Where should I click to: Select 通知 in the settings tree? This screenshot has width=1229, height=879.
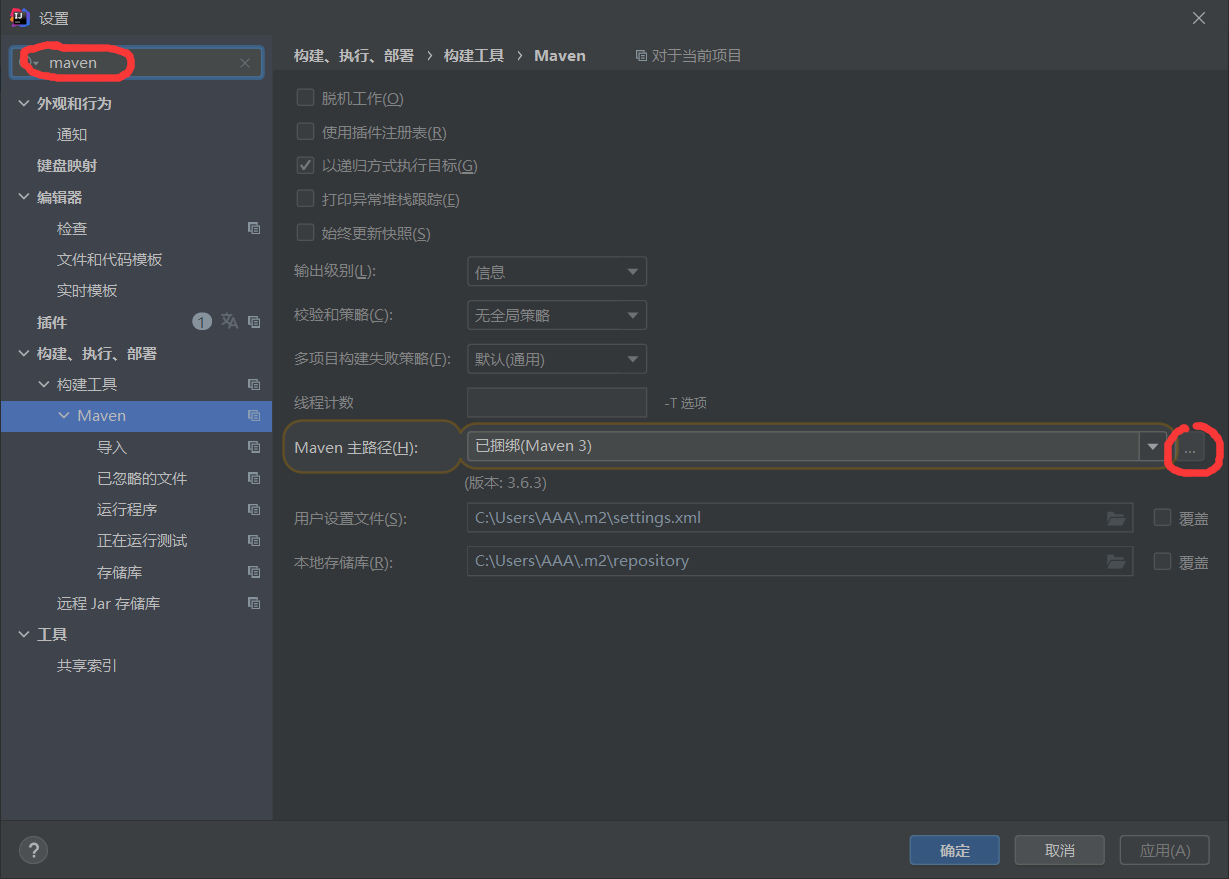72,135
